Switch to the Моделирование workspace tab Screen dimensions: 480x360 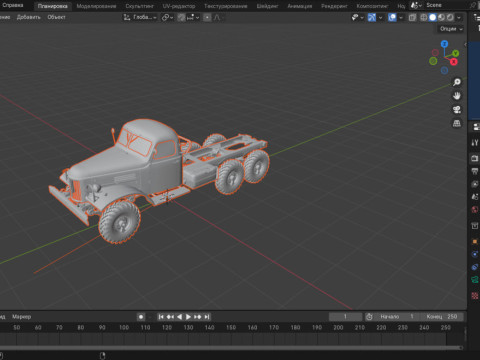click(x=96, y=6)
